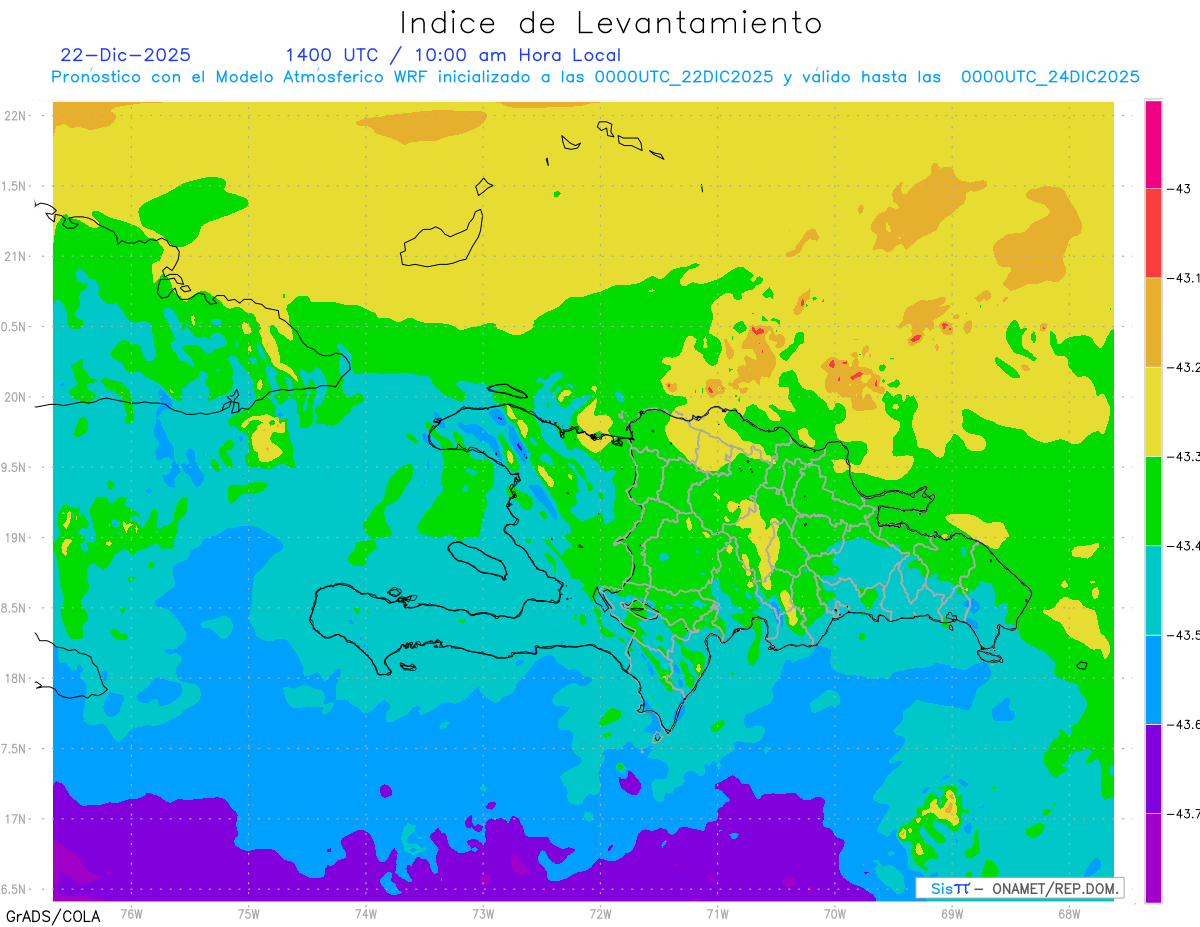Screen dimensions: 1200x927
Task: Click the violet swatch at the legend bottom
Action: (1153, 857)
